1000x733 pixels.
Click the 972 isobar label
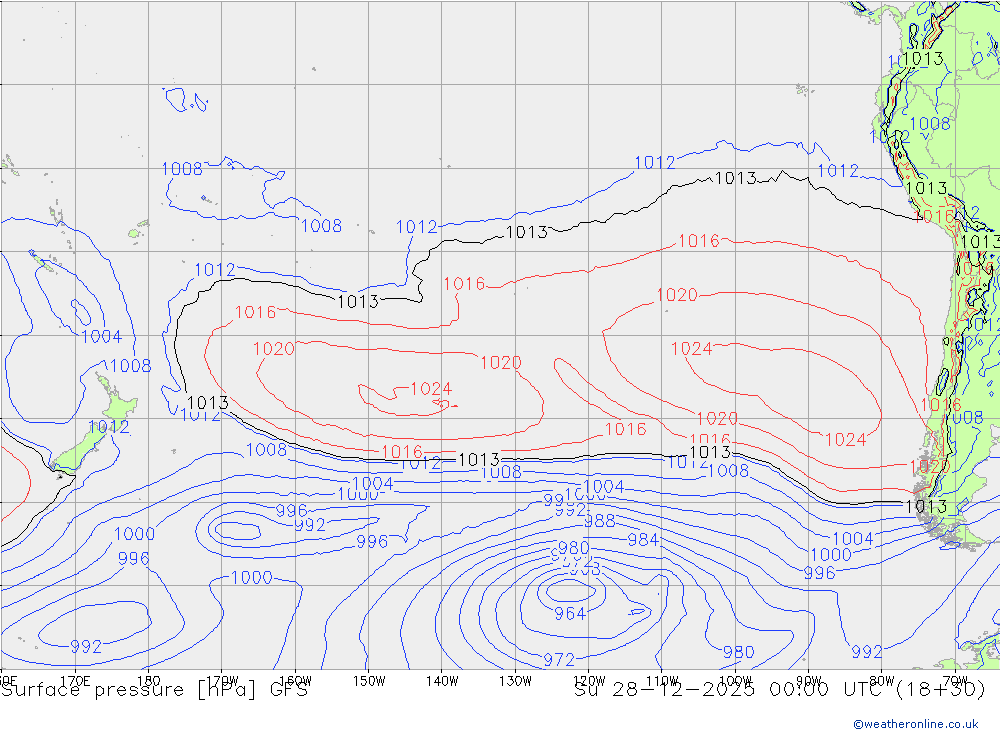pos(559,660)
